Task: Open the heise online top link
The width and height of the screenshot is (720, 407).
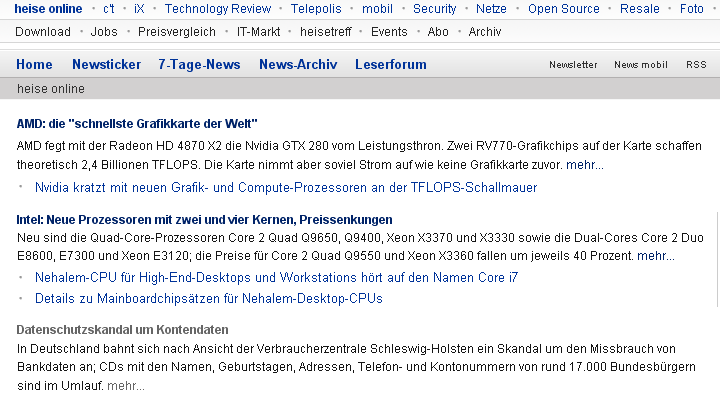Action: tap(48, 9)
